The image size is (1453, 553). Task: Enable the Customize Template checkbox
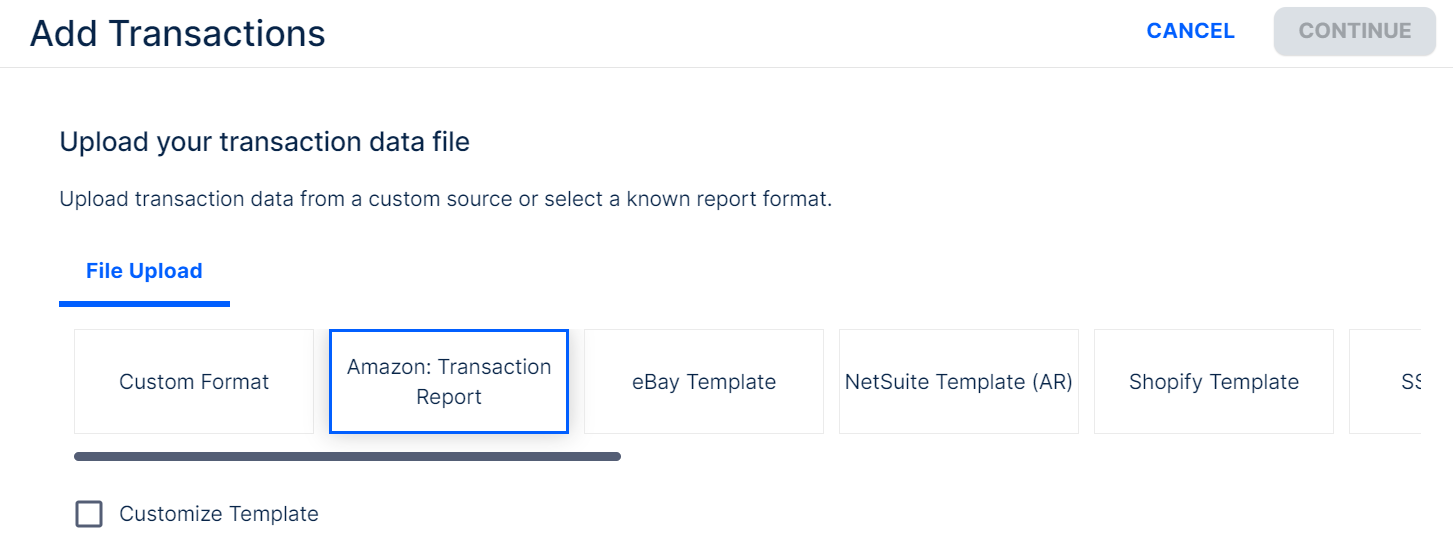[x=89, y=514]
